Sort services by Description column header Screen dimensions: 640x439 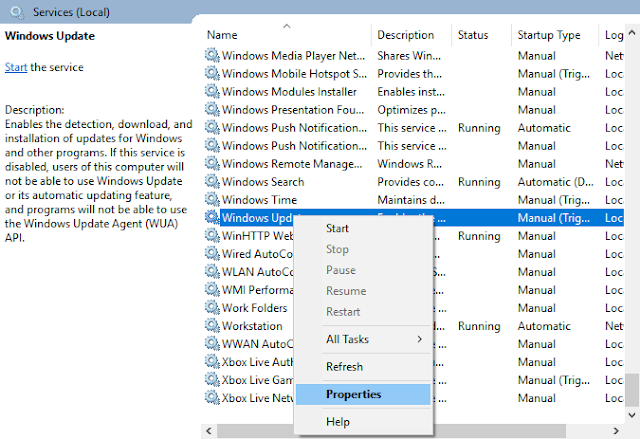click(411, 35)
